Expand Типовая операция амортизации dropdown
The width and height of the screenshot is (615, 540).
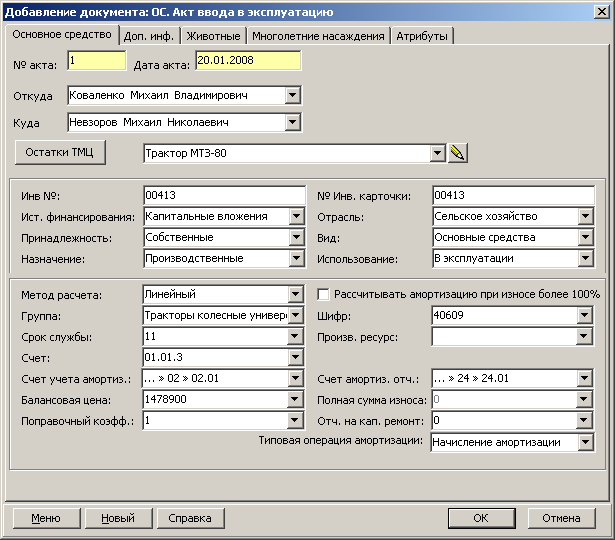tap(585, 442)
